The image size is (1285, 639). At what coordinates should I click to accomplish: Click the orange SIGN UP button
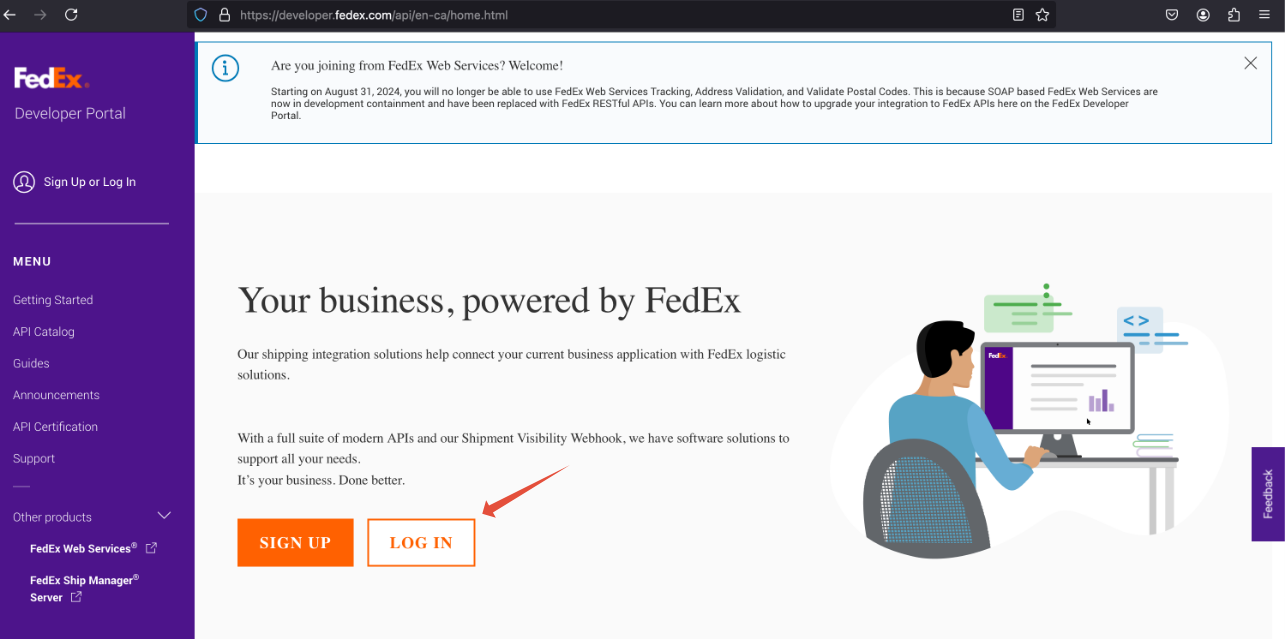click(295, 542)
